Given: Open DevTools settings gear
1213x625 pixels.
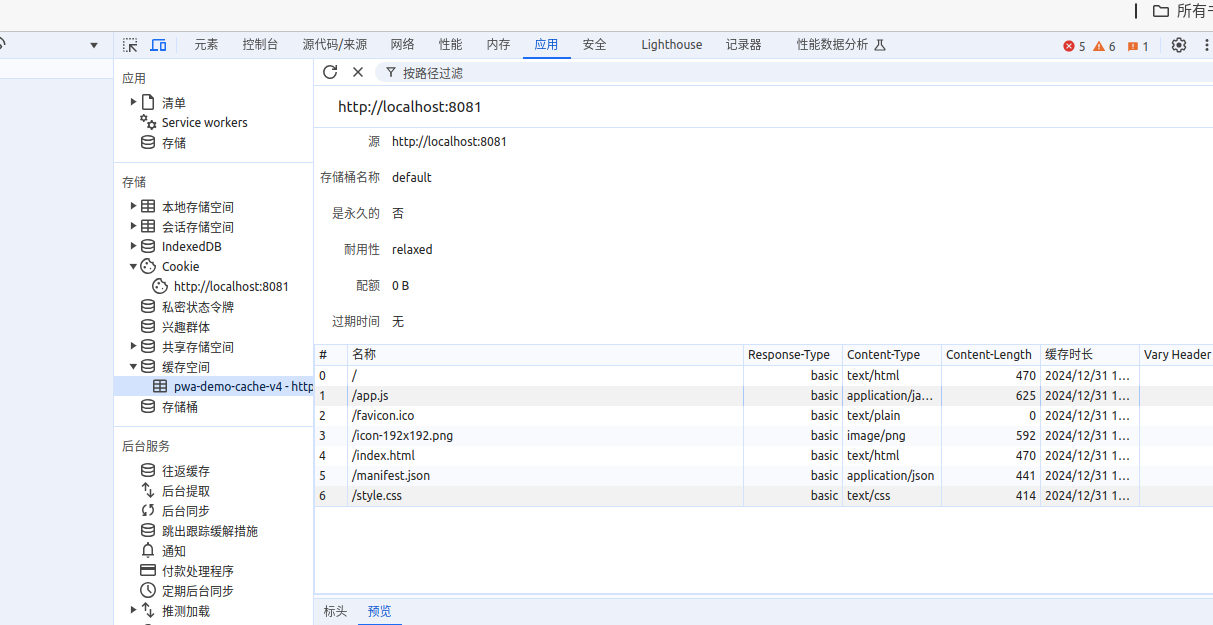Looking at the screenshot, I should (1179, 45).
